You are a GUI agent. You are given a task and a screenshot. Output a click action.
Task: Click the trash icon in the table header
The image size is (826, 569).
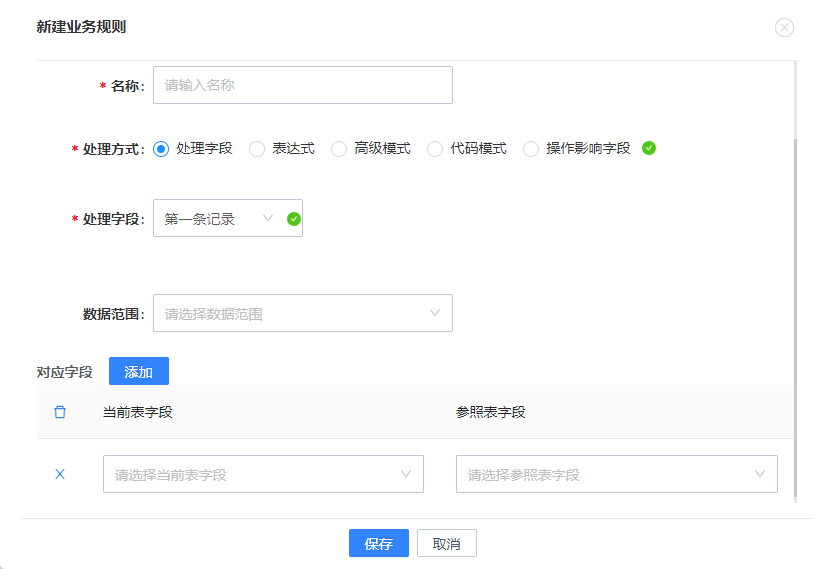pos(60,412)
